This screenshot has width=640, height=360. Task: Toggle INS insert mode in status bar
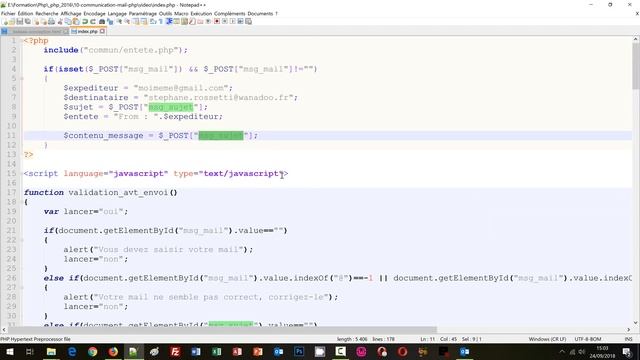coord(628,339)
